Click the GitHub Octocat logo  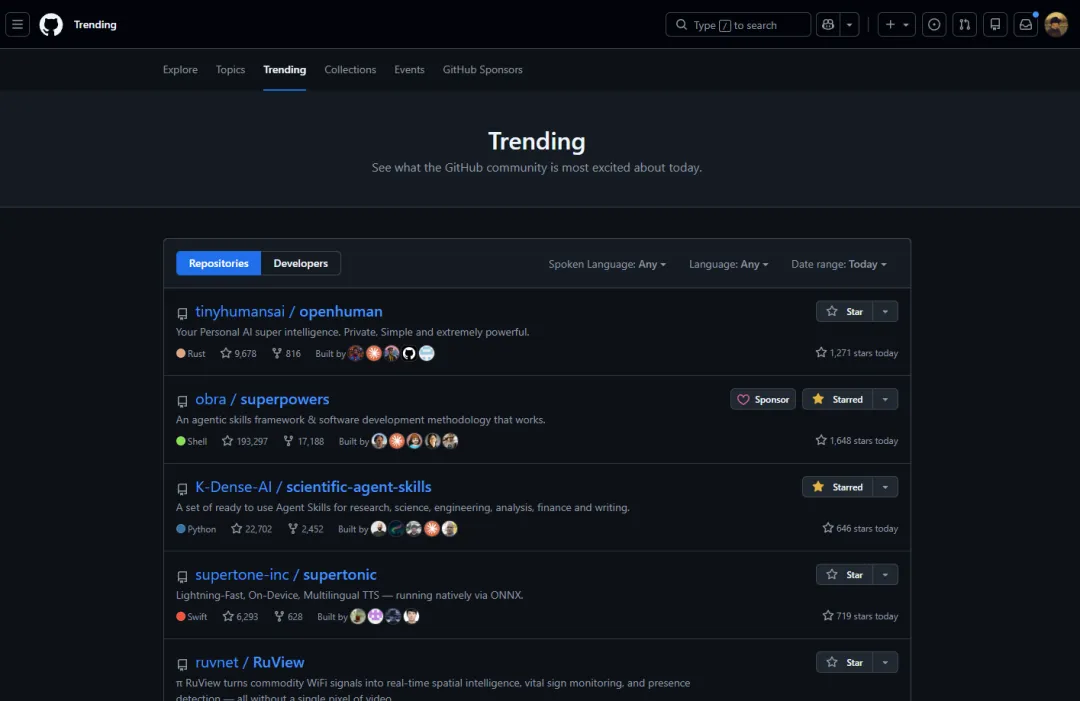click(x=51, y=25)
